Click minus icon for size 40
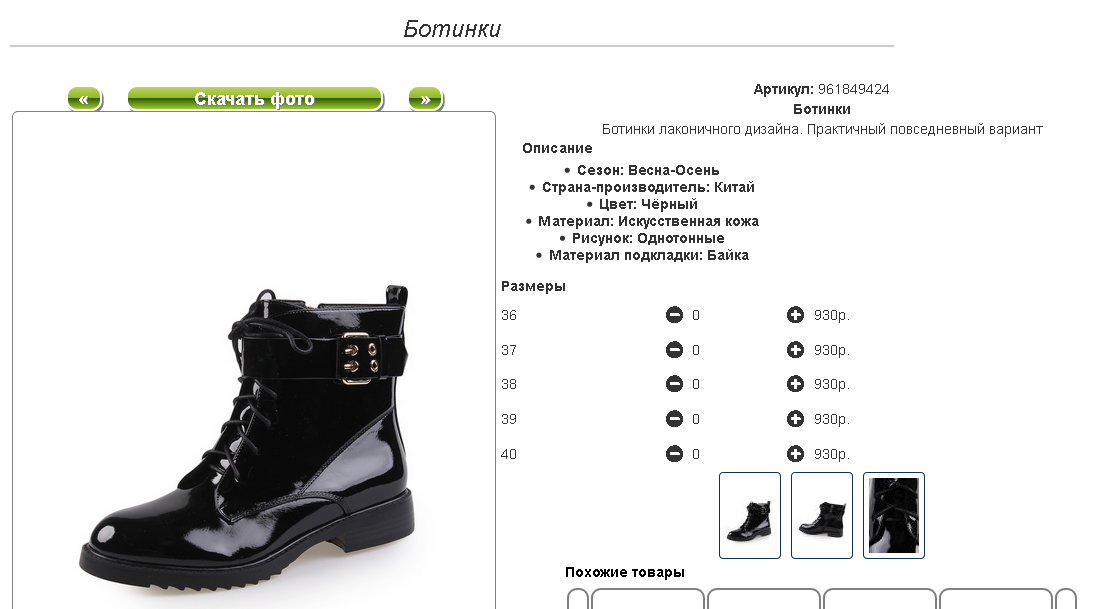The image size is (1095, 609). [x=674, y=454]
